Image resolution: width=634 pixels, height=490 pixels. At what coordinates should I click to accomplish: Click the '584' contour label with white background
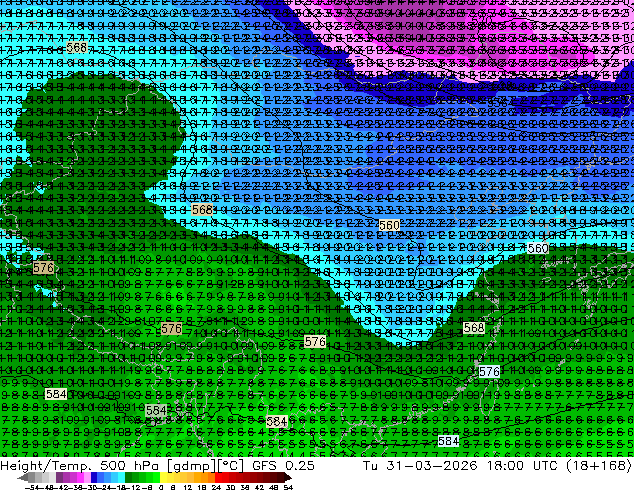coord(448,441)
